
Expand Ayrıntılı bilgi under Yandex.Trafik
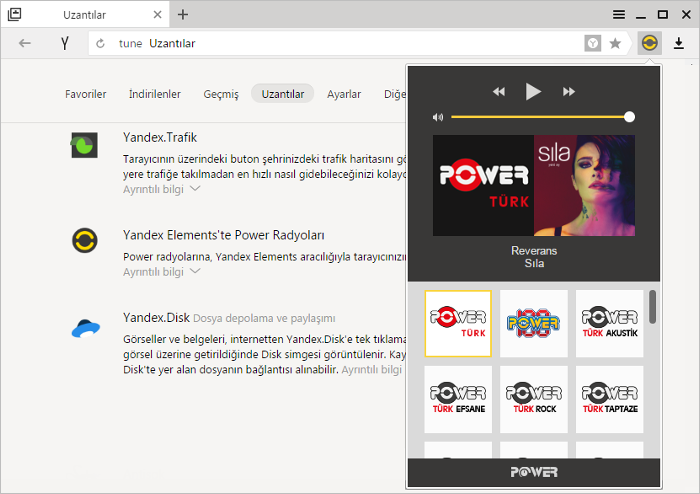[x=162, y=189]
